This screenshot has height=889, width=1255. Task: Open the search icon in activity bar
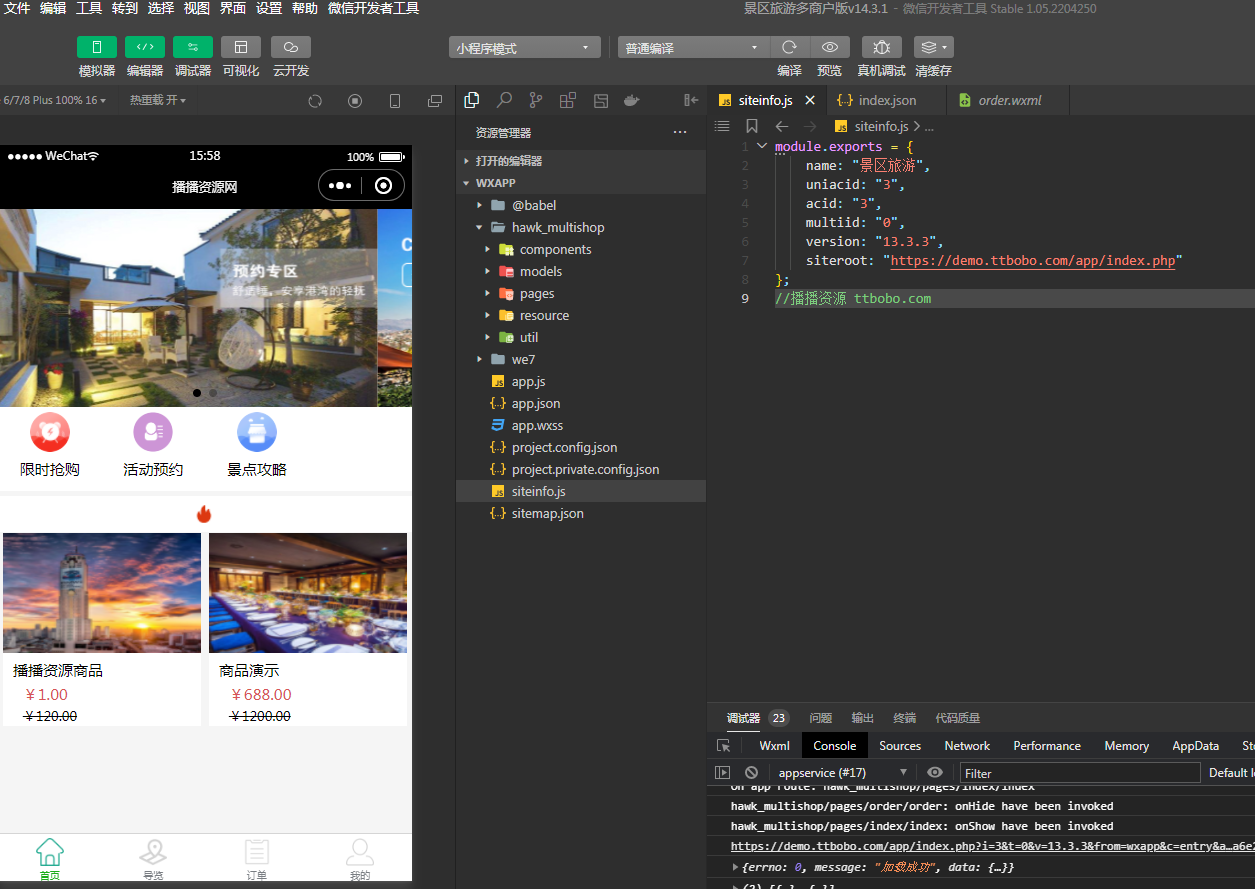pos(504,100)
